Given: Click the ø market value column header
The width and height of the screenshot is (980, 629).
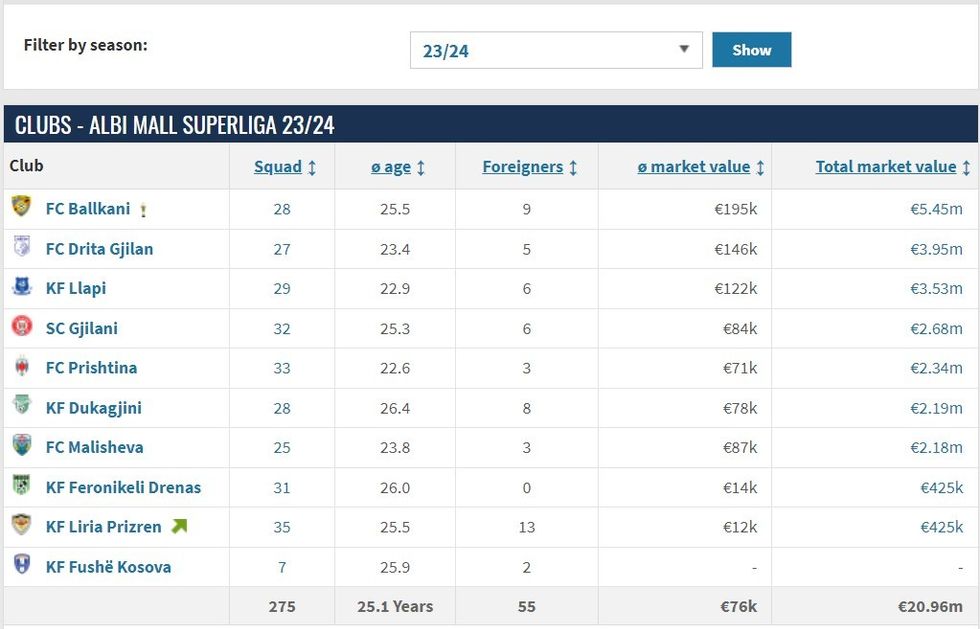Looking at the screenshot, I should point(690,167).
